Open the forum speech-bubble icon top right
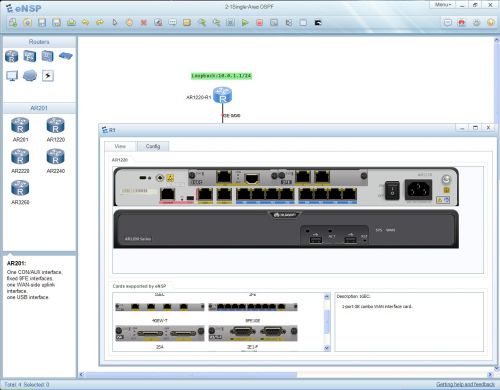The width and height of the screenshot is (500, 390). coord(448,23)
